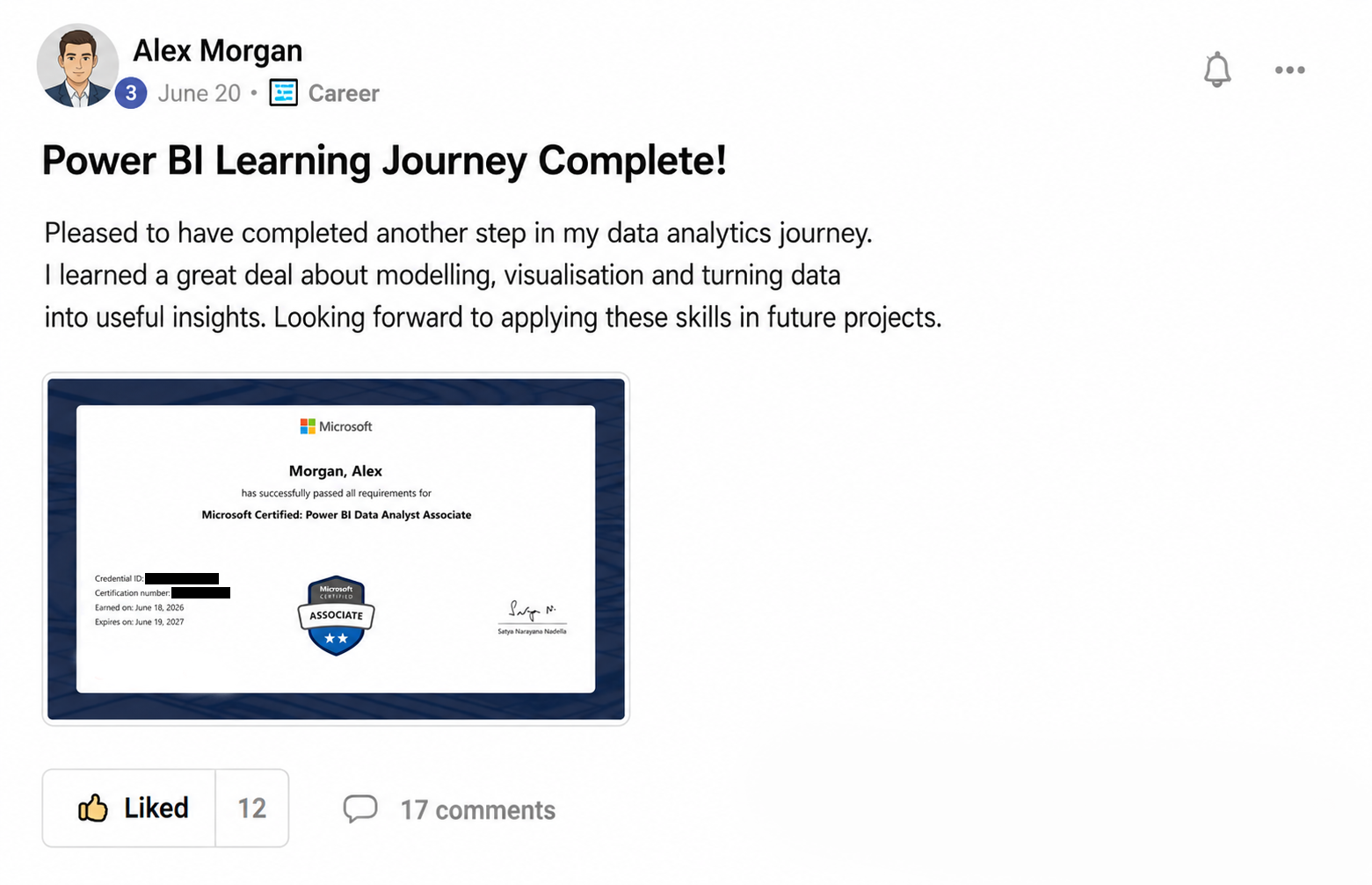Click the certification title text on certificate

[336, 515]
